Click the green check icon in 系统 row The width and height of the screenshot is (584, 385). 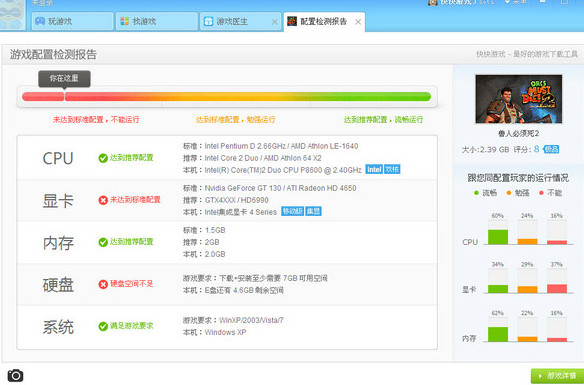point(103,327)
